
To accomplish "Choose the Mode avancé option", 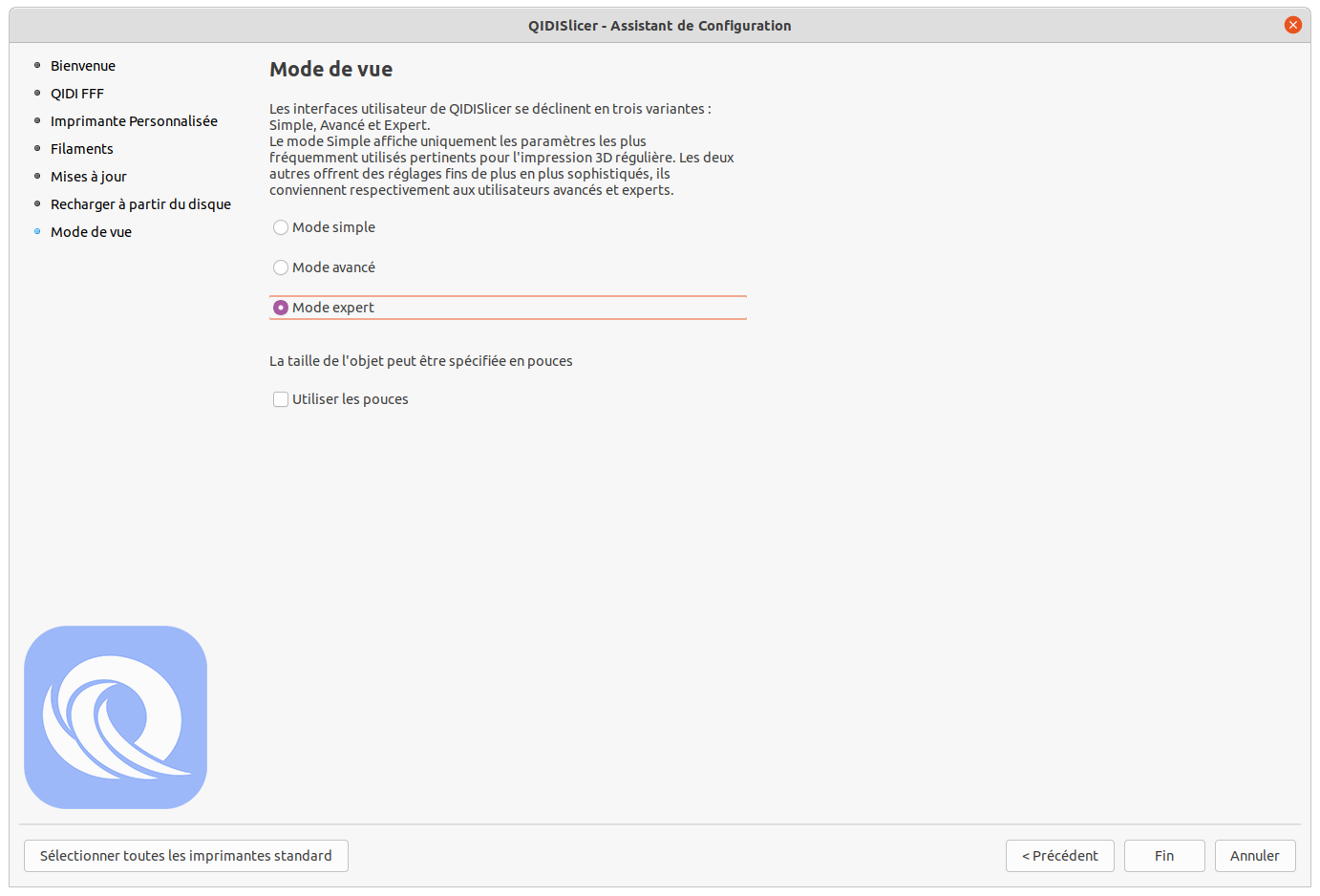I will click(x=281, y=267).
